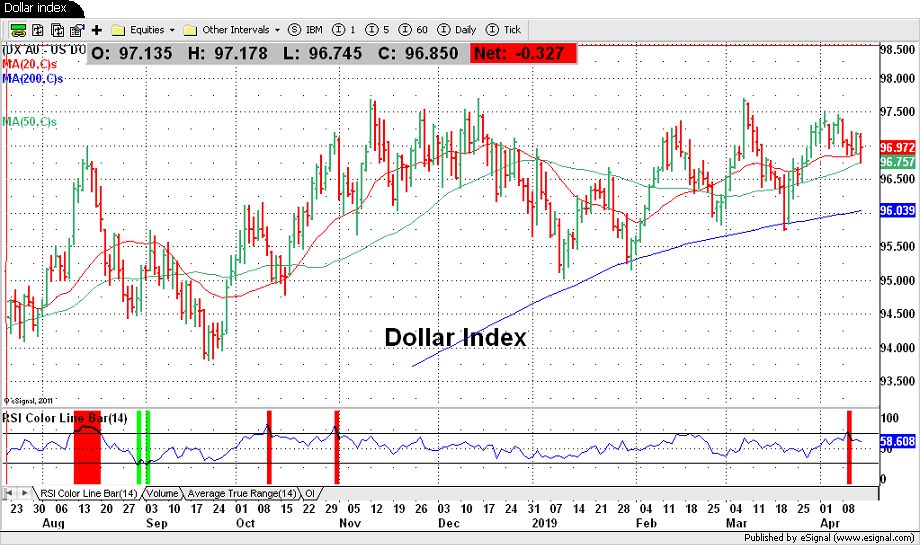Select the IBM symbol shortcut
Viewport: 920px width, 545px height.
click(314, 30)
